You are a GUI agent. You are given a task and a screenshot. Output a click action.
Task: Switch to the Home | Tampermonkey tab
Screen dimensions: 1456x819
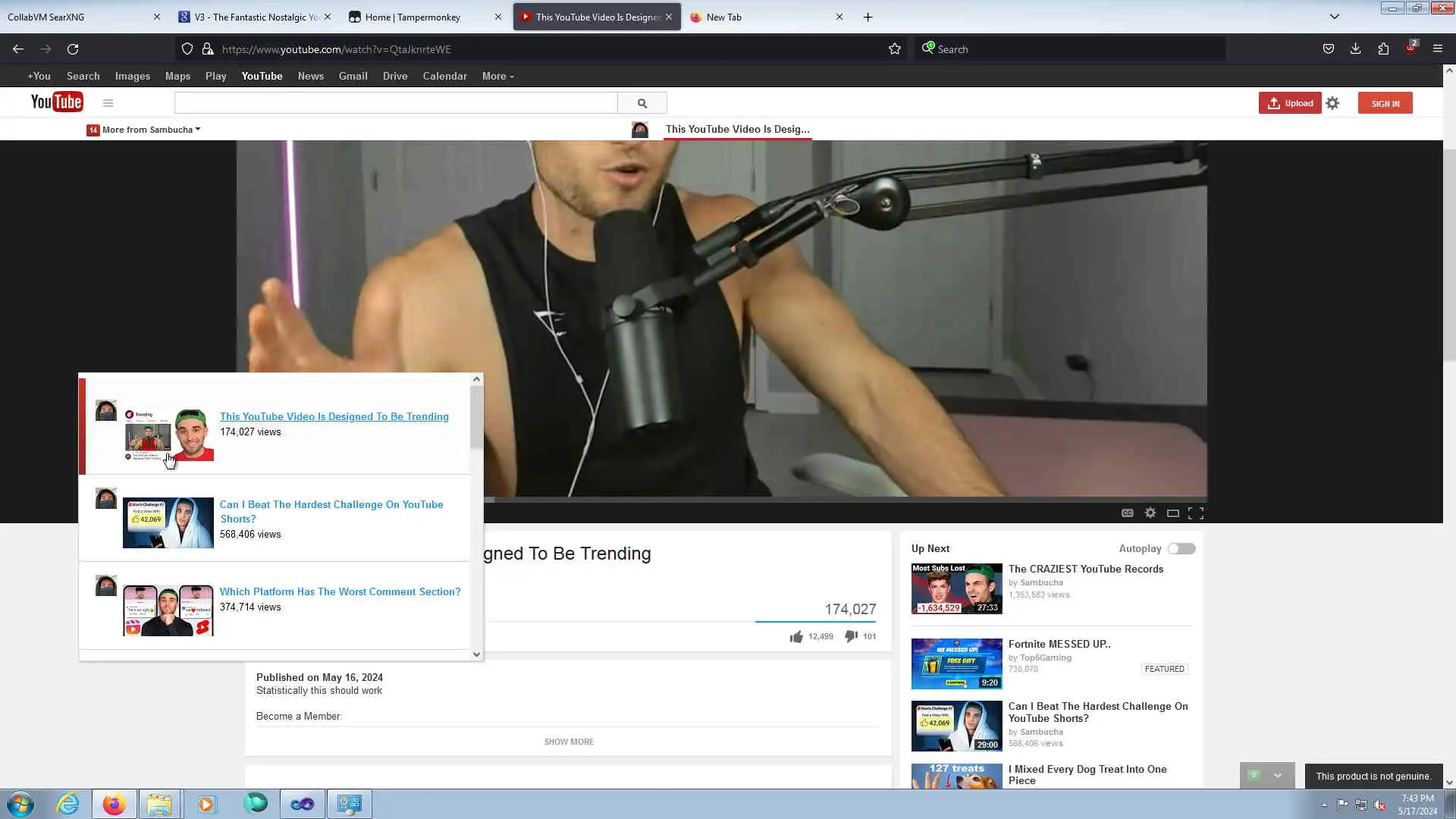coord(413,17)
